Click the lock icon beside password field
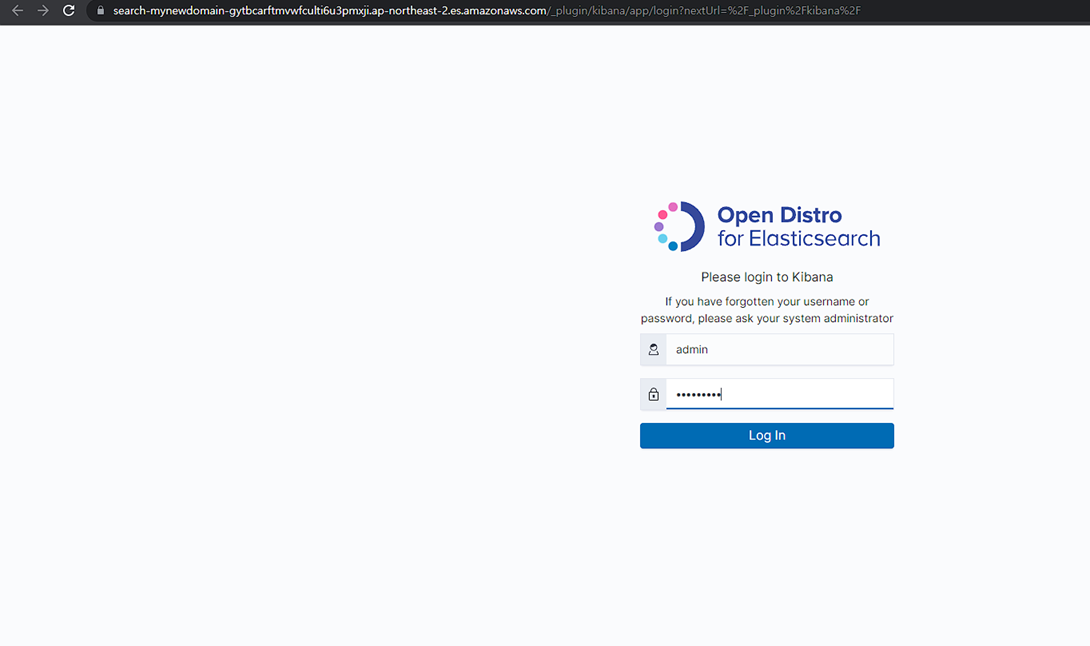 click(653, 394)
